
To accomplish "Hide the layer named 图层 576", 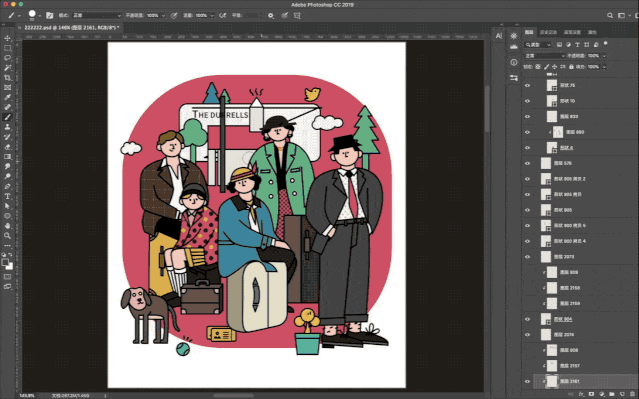I will click(x=527, y=163).
